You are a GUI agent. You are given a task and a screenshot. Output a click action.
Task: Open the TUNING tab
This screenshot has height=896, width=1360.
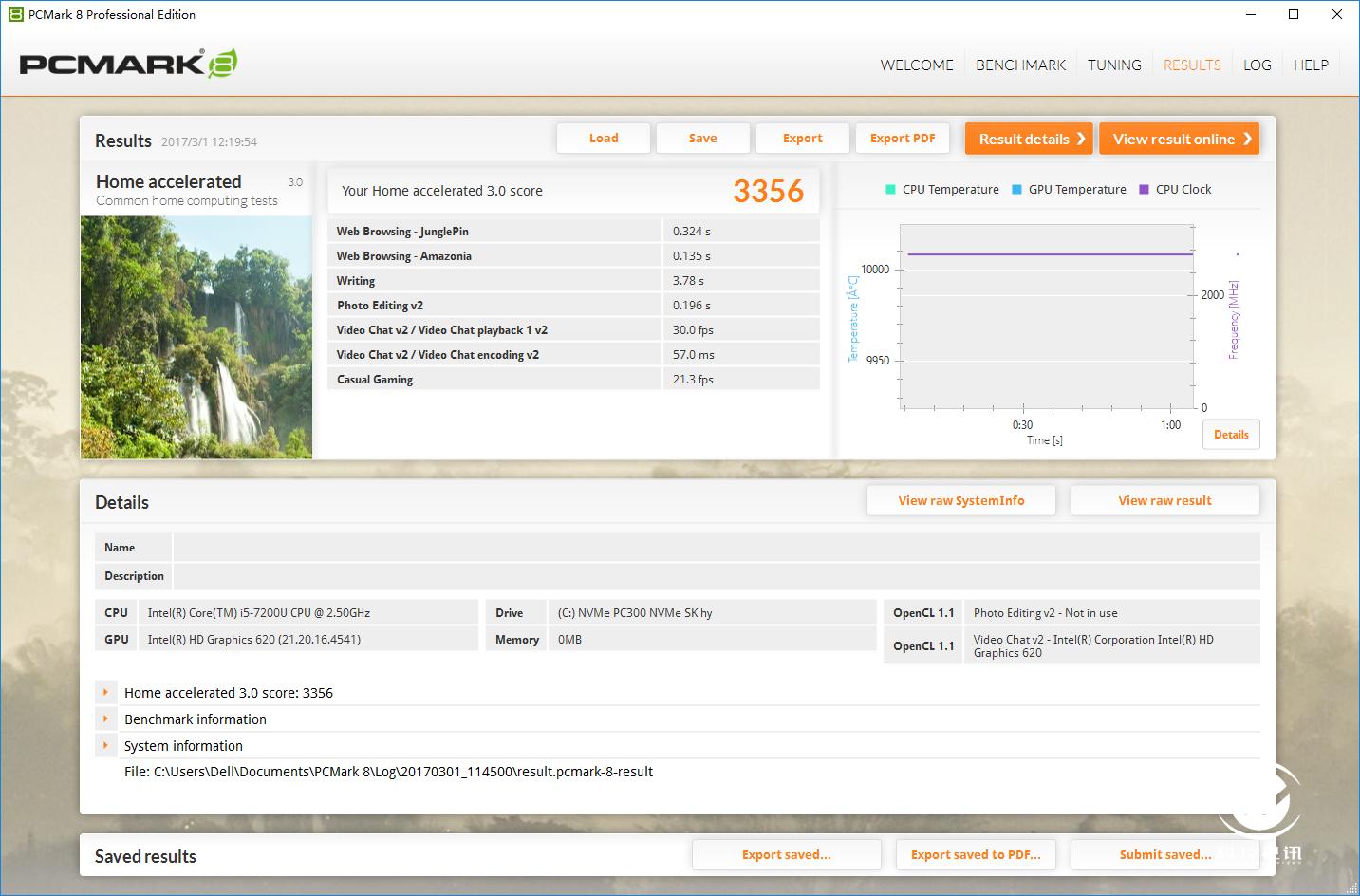coord(1114,65)
